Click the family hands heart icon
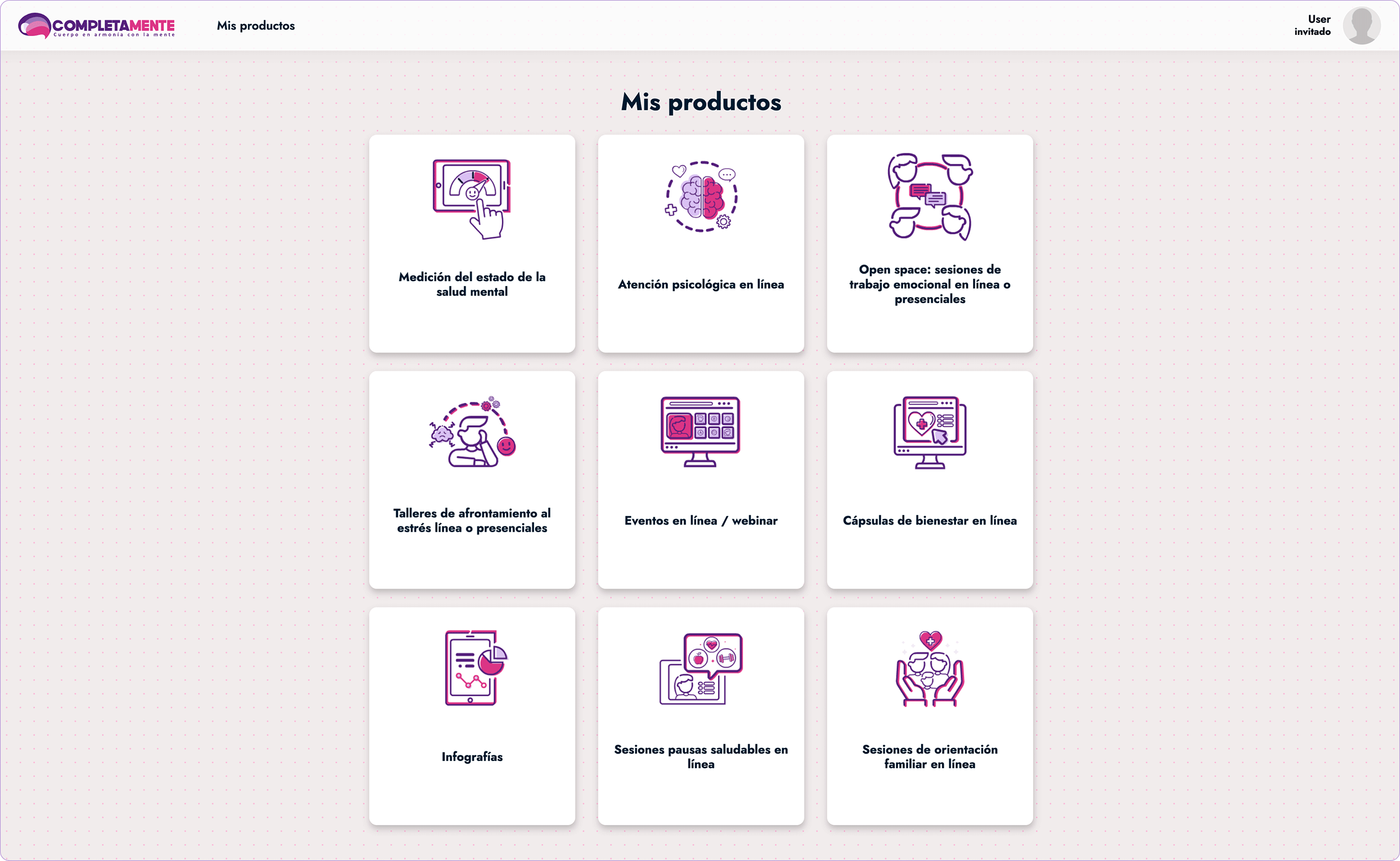Screen dimensions: 1400x861 tap(930, 669)
